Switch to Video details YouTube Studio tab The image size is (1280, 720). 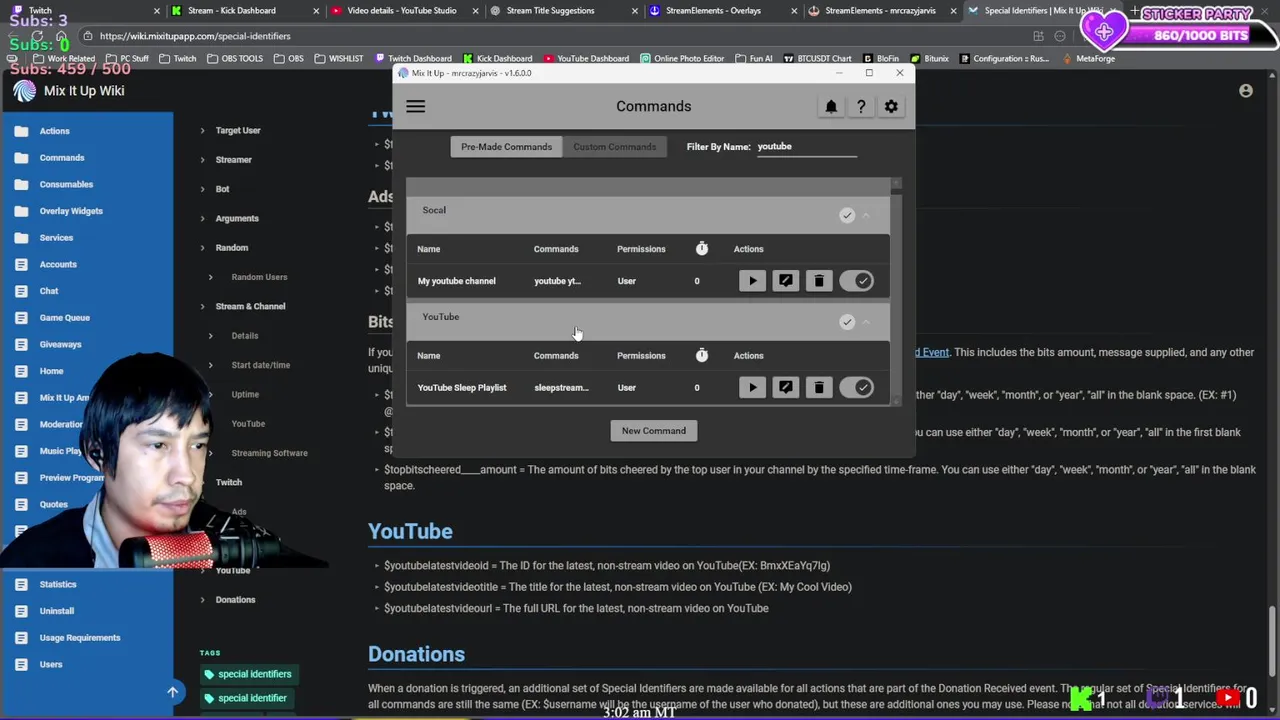401,11
